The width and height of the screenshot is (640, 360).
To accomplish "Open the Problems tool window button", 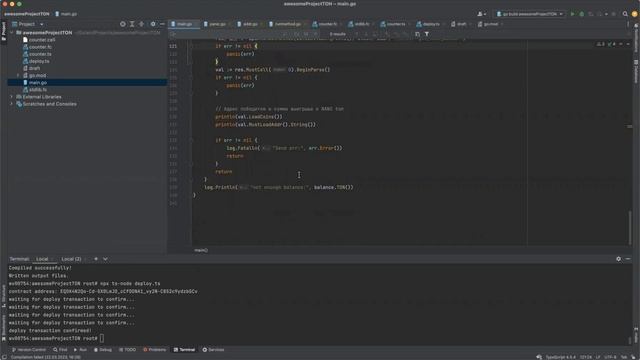I will 154,350.
